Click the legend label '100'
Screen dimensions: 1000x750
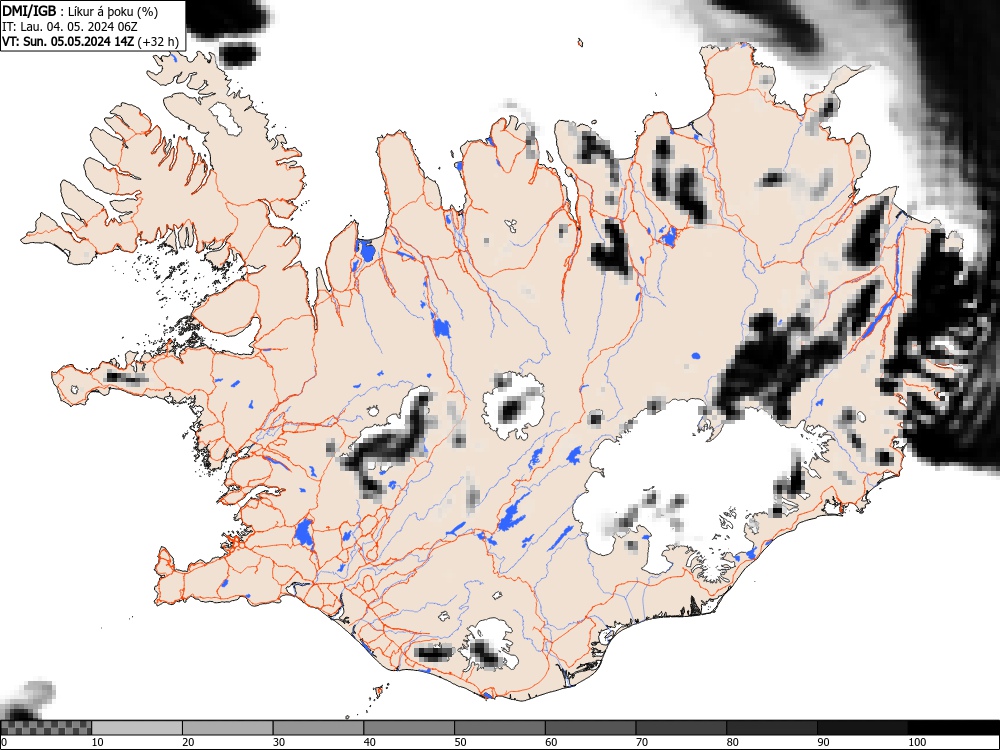tap(917, 742)
